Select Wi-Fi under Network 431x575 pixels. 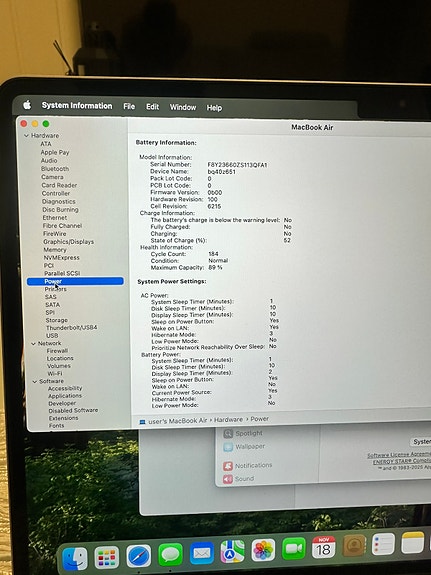pos(55,373)
